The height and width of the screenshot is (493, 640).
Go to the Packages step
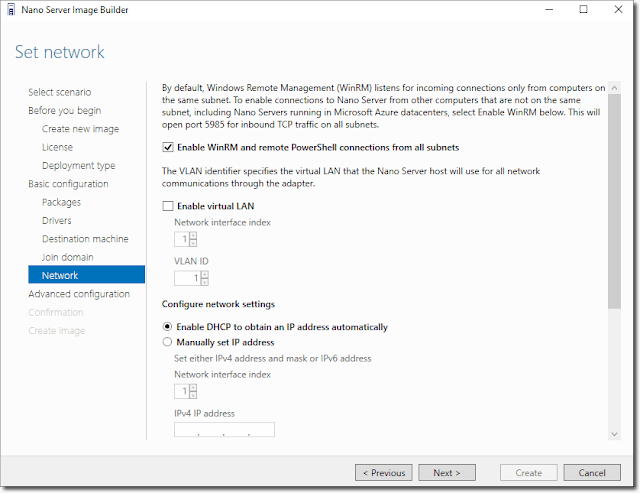point(61,202)
